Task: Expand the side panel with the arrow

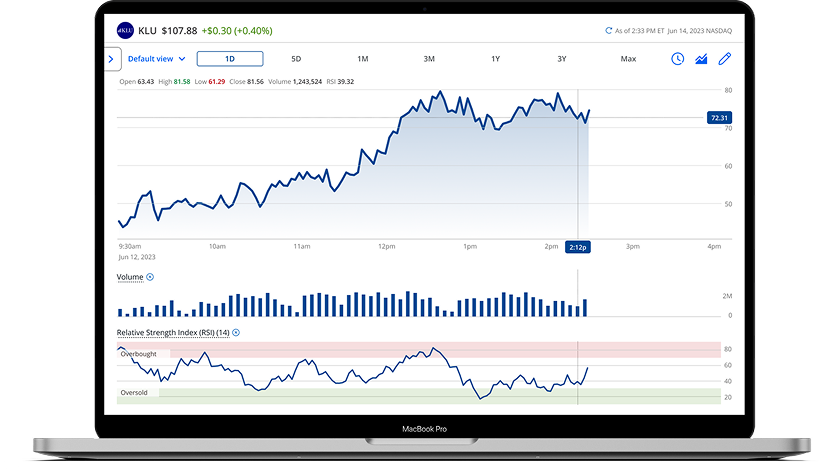Action: 111,59
